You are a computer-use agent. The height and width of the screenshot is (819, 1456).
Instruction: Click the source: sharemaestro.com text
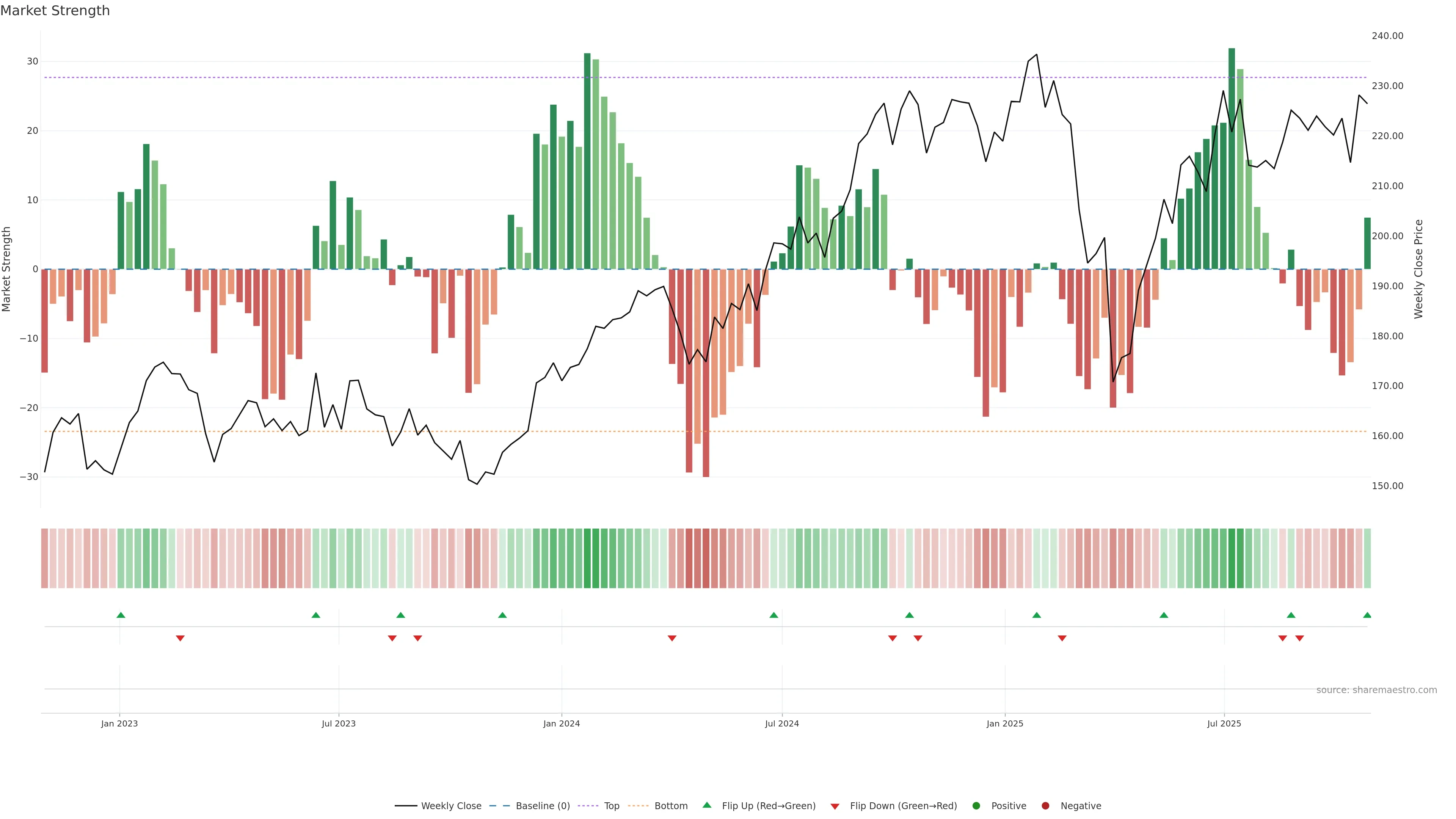click(1376, 690)
